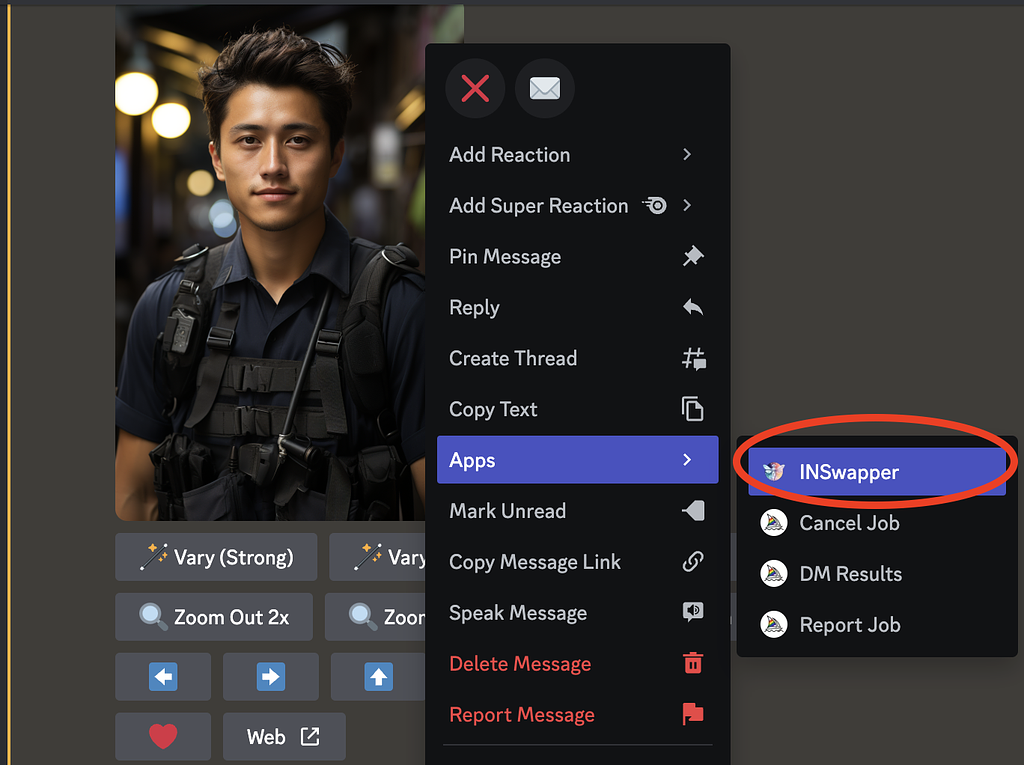The image size is (1024, 765).
Task: Click the heart favorite button
Action: click(x=163, y=736)
